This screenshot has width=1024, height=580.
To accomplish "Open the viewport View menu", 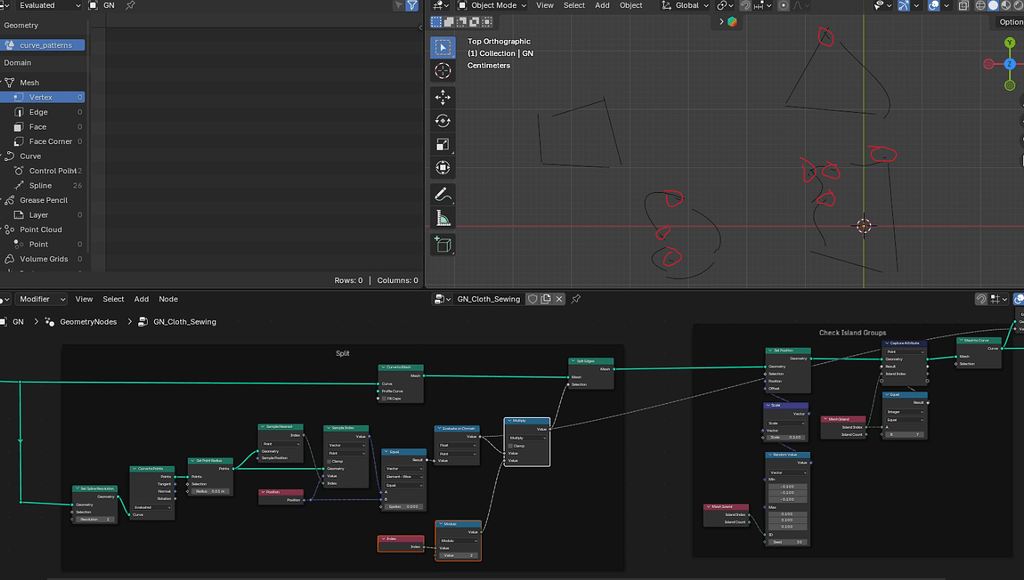I will point(545,5).
